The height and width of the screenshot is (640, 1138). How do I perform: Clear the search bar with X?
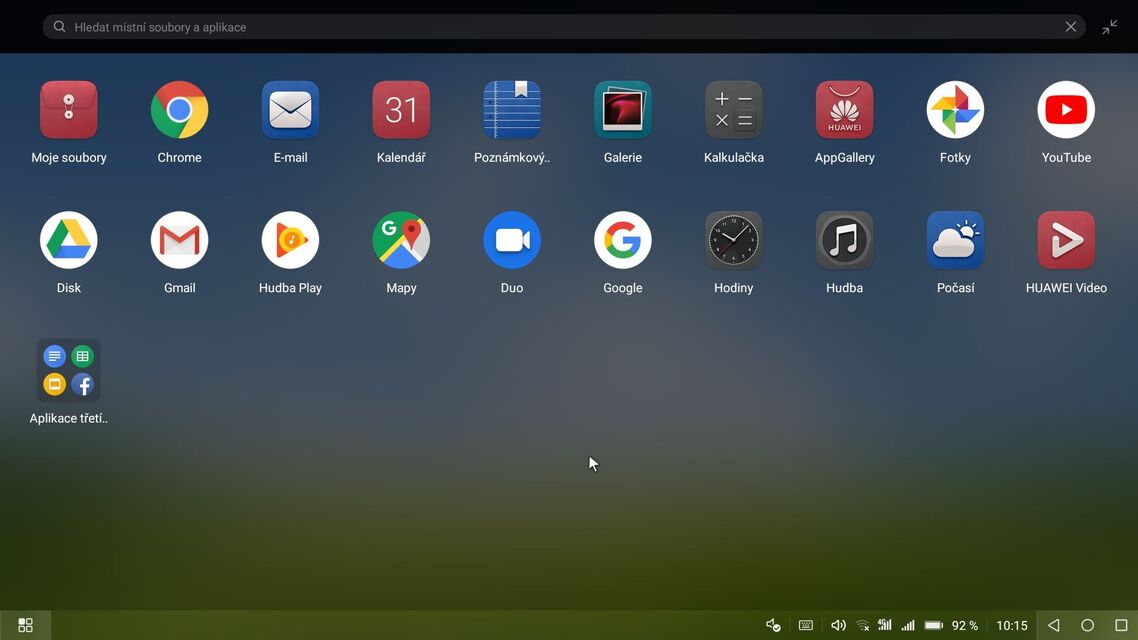[1071, 27]
